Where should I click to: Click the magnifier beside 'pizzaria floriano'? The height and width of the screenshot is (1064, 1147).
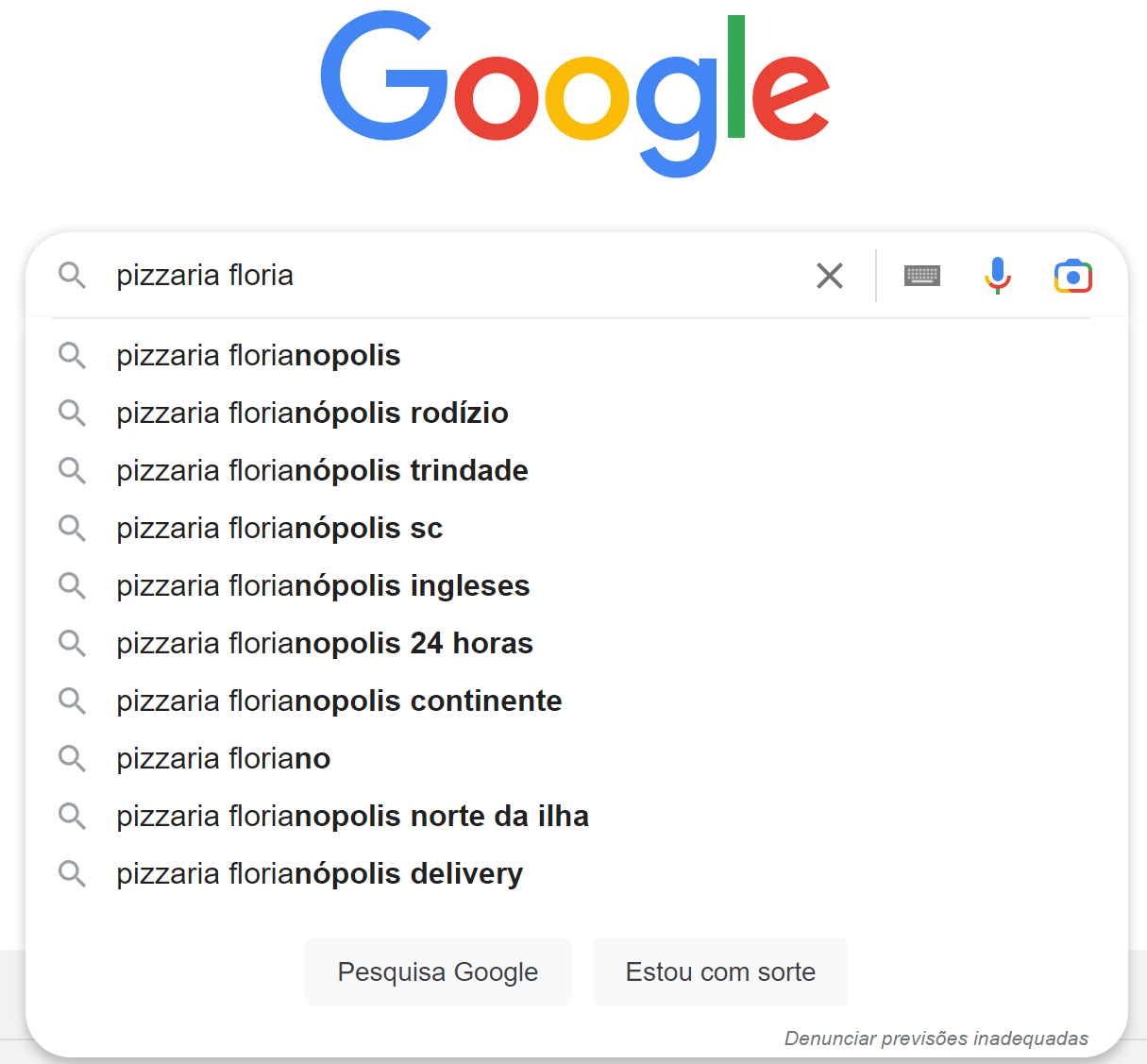click(x=73, y=758)
